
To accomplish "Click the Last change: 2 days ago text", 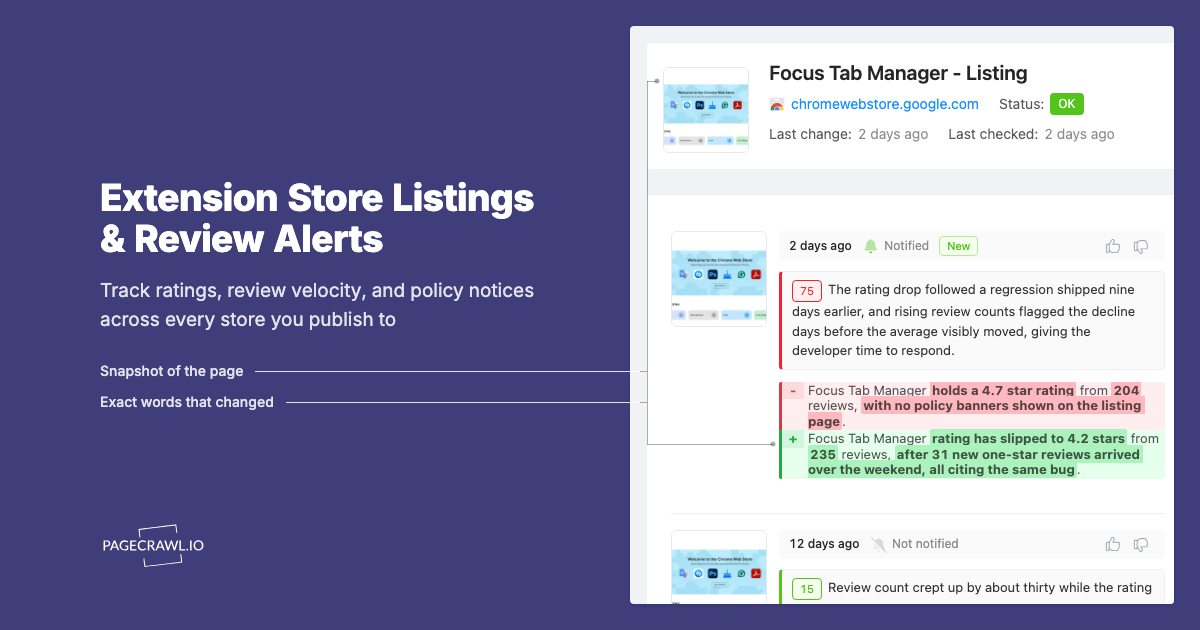I will tap(848, 134).
